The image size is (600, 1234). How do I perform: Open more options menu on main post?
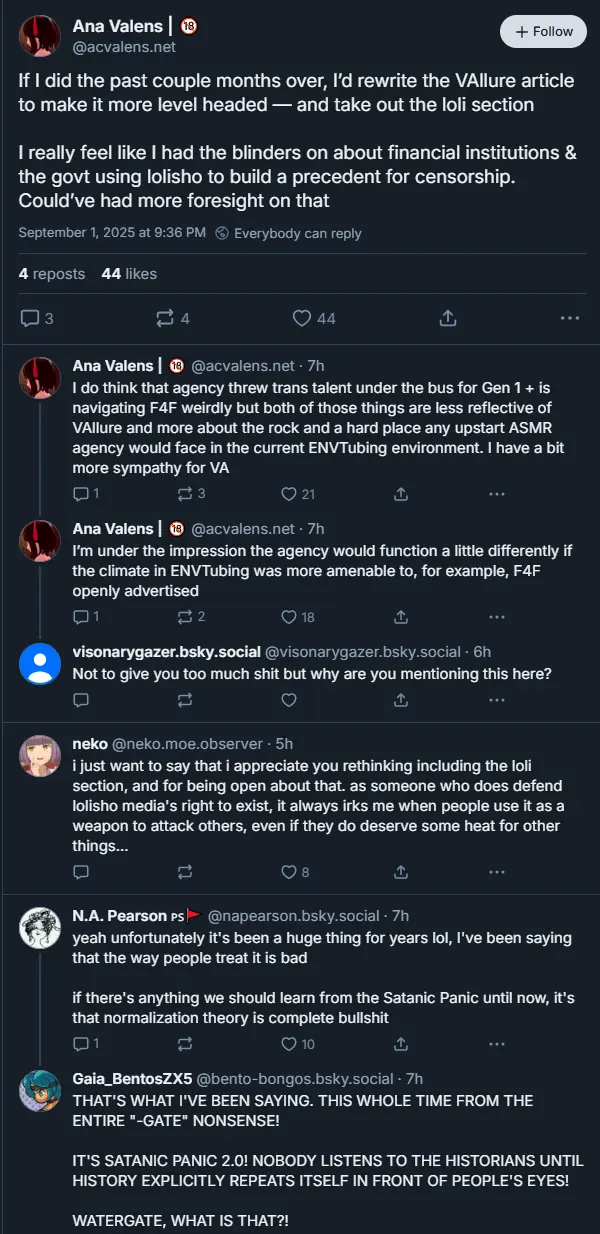point(570,318)
